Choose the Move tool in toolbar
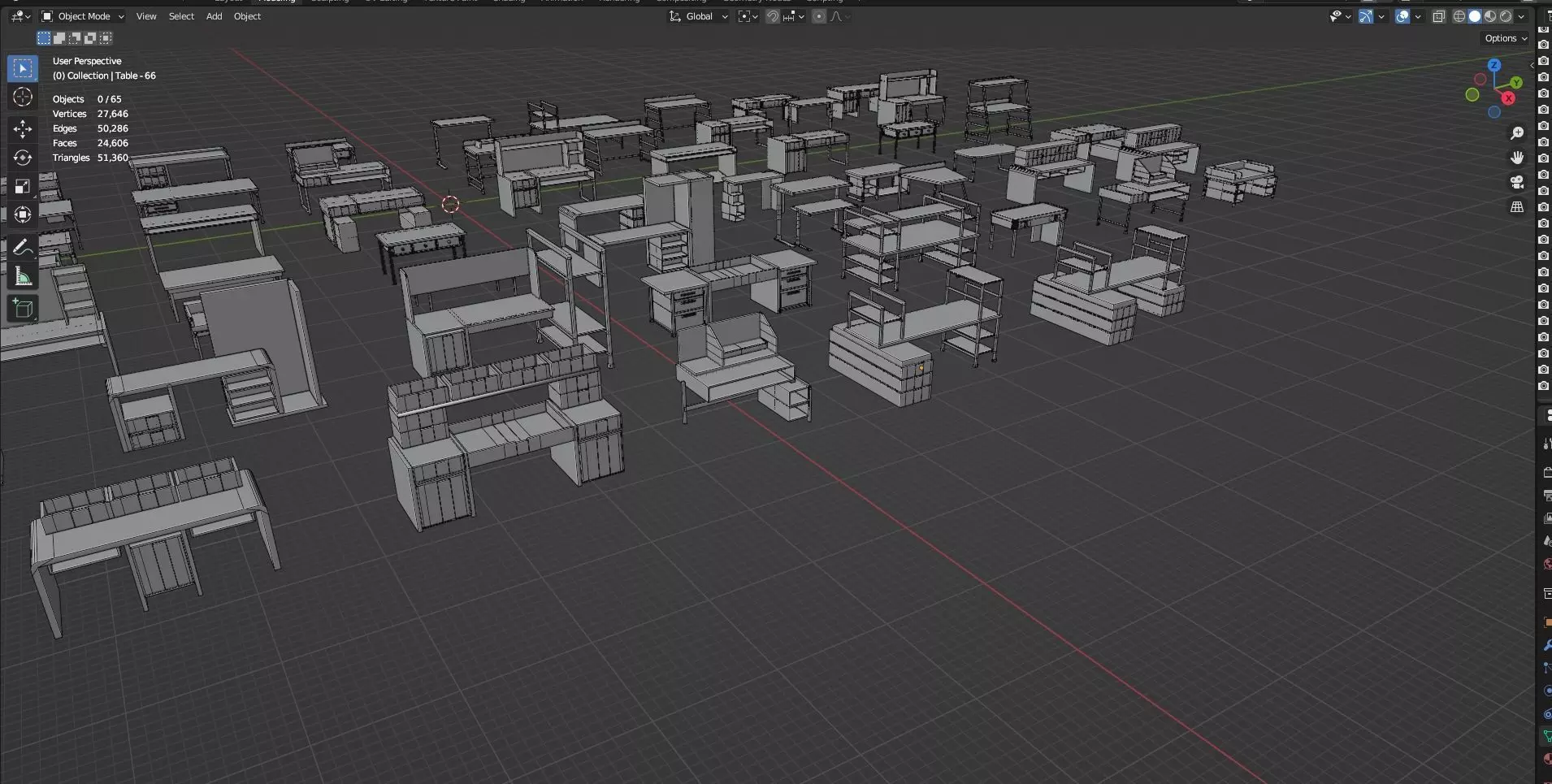The height and width of the screenshot is (784, 1552). point(22,128)
